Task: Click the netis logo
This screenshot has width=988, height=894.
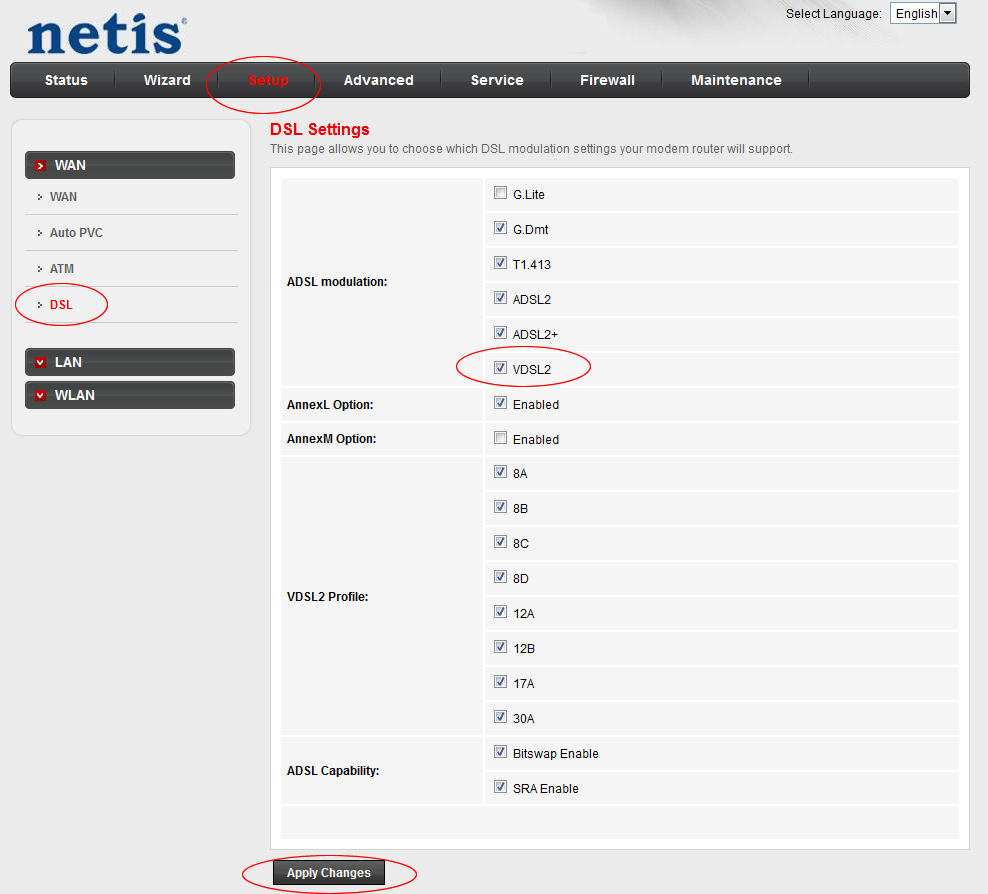Action: click(x=104, y=33)
